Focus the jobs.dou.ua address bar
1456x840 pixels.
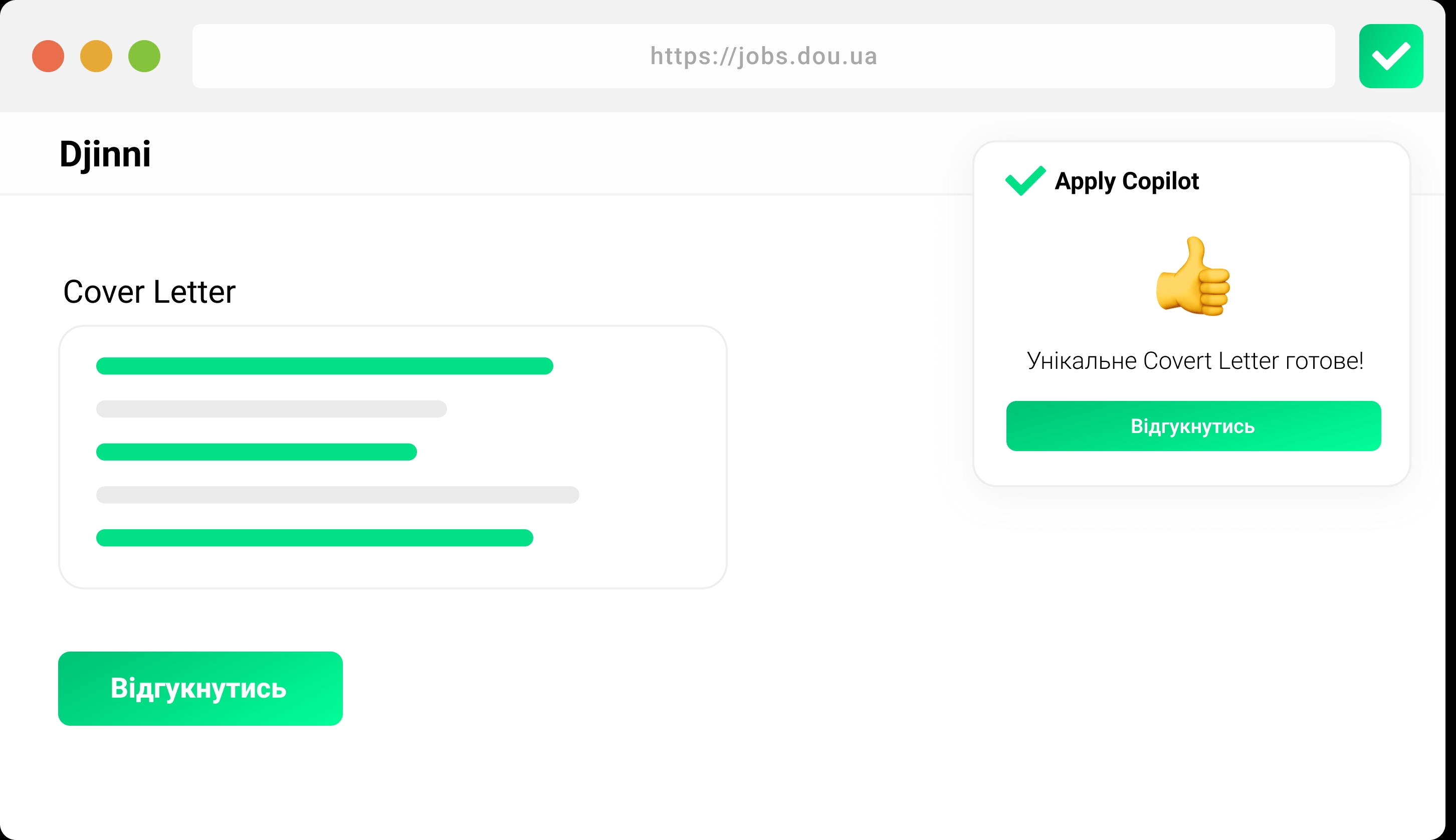tap(763, 56)
